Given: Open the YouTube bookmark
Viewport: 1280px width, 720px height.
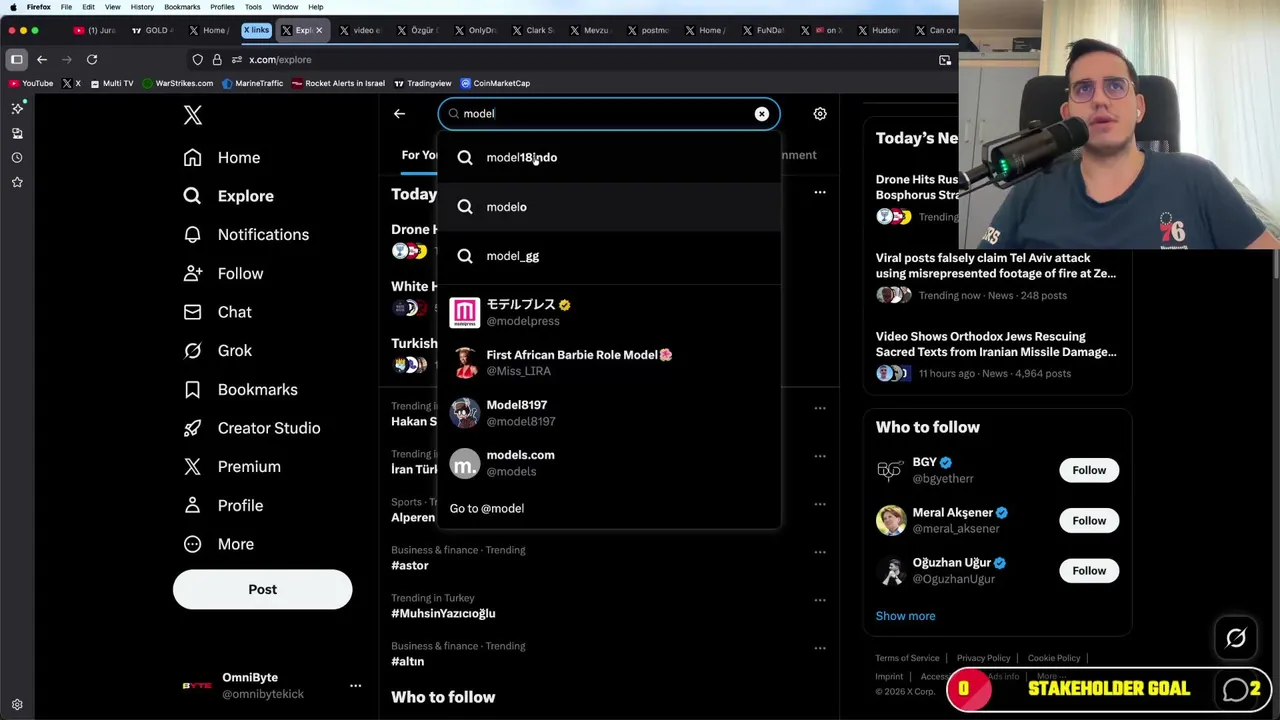Looking at the screenshot, I should coord(30,83).
